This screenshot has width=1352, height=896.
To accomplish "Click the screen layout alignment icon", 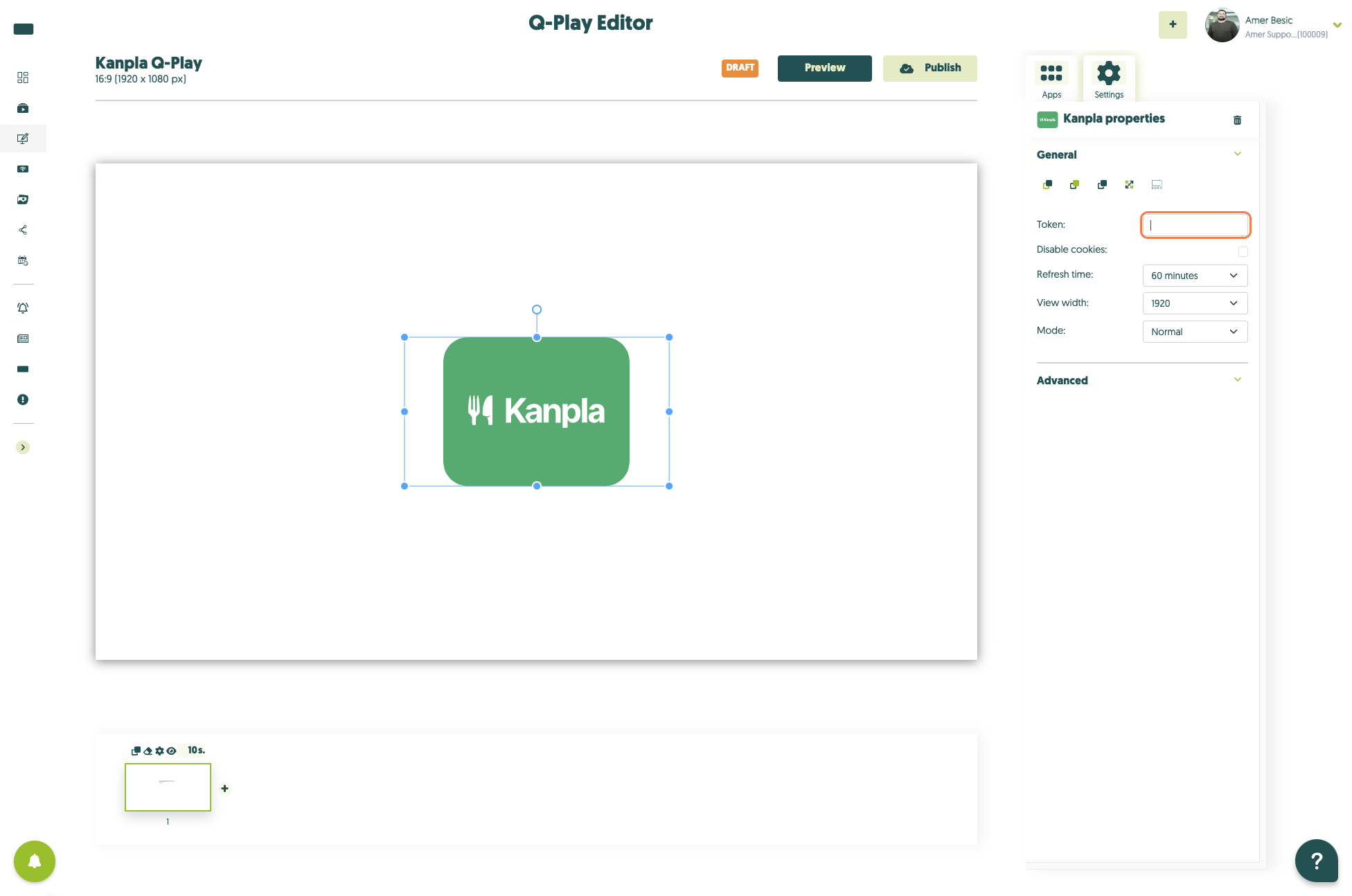I will point(1157,185).
